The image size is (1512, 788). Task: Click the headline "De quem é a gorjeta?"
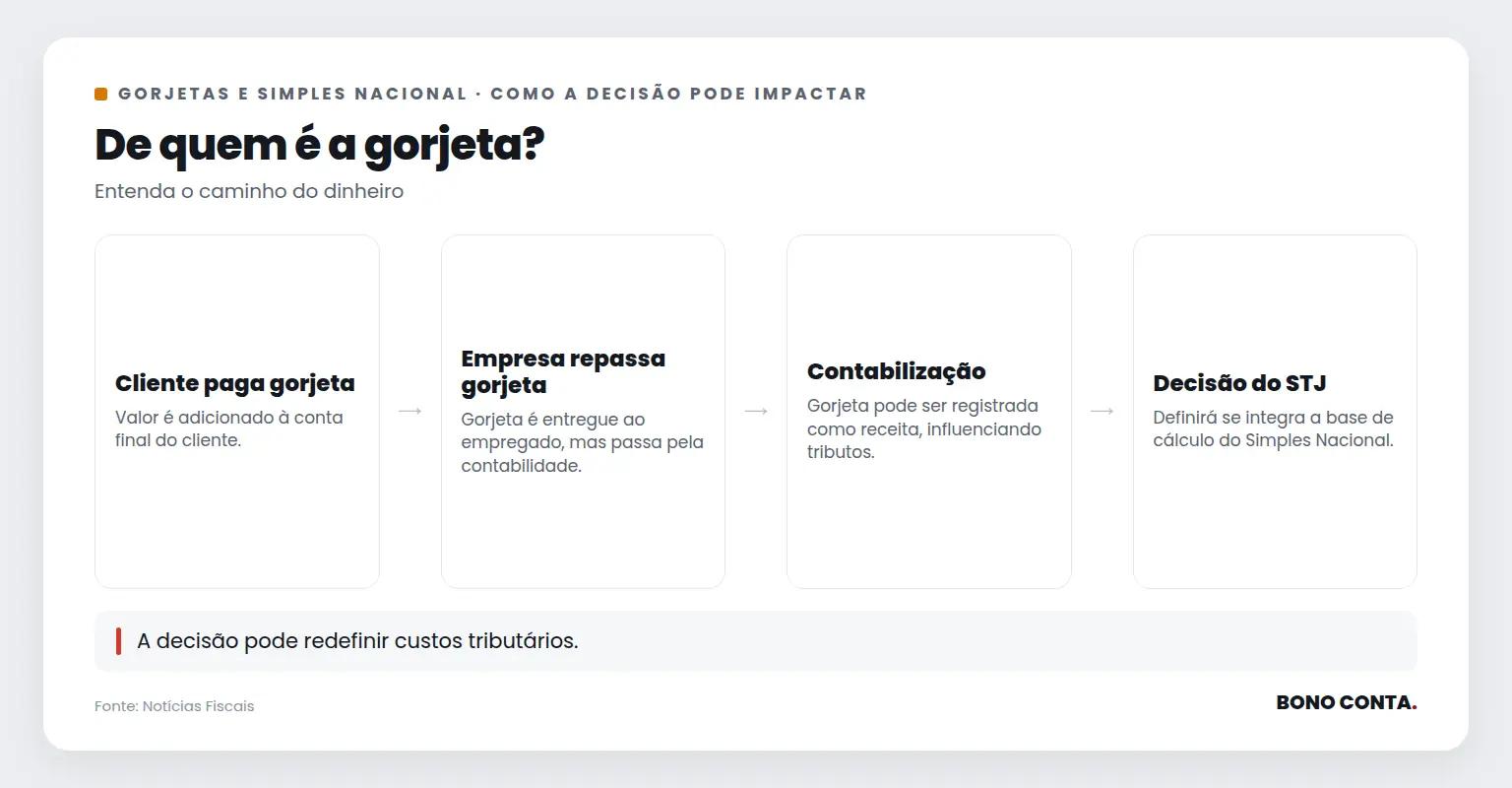pos(320,146)
